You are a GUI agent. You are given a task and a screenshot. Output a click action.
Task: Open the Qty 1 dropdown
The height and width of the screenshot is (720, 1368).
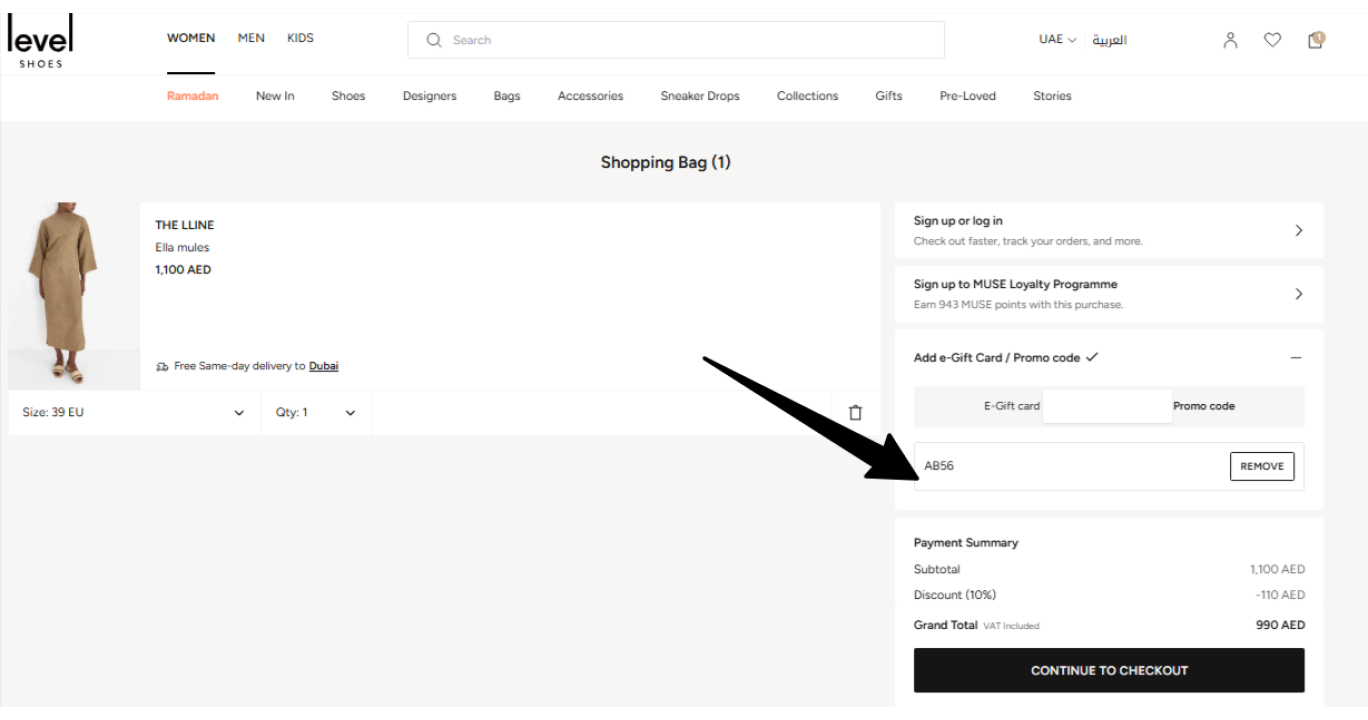tap(316, 412)
